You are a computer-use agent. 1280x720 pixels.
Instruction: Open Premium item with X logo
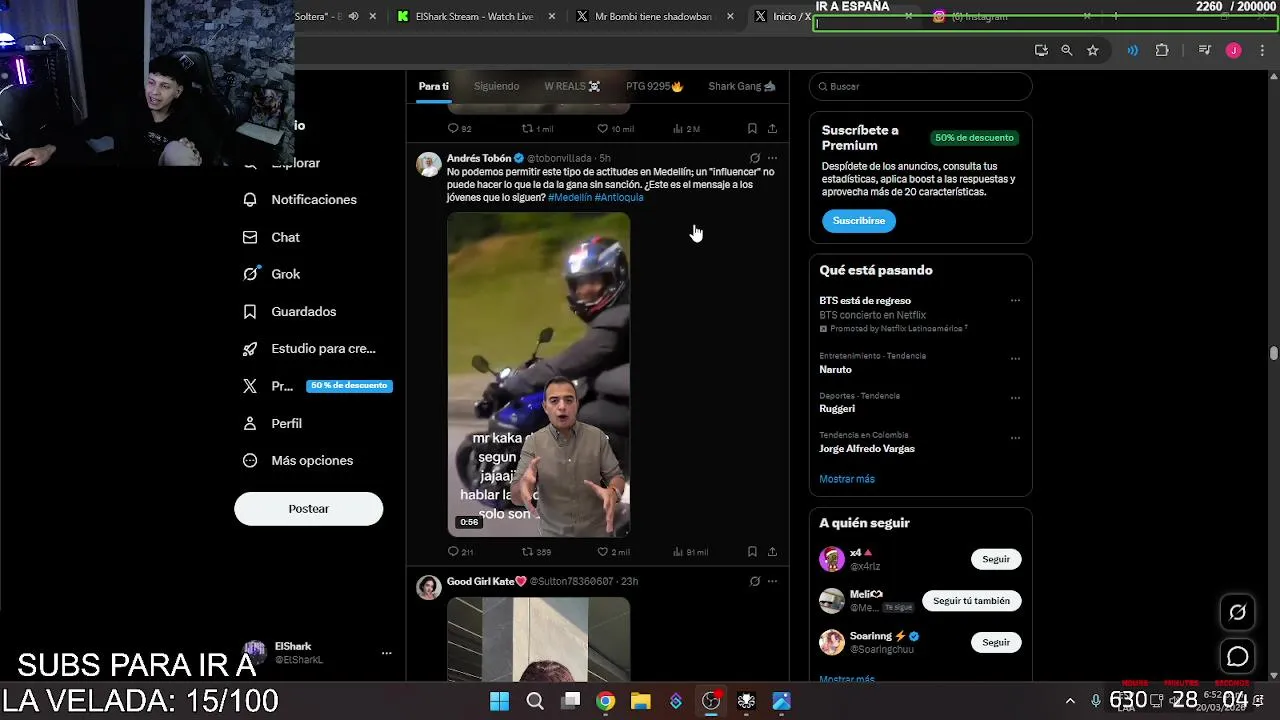click(x=316, y=386)
